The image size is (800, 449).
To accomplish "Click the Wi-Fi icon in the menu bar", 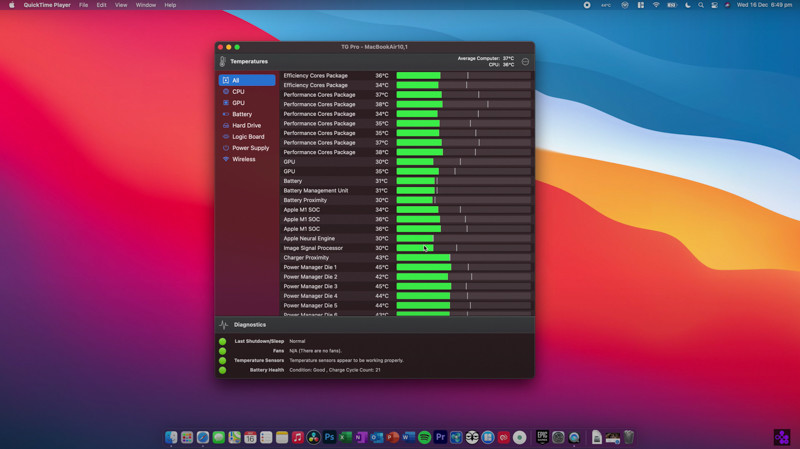I will tap(656, 5).
